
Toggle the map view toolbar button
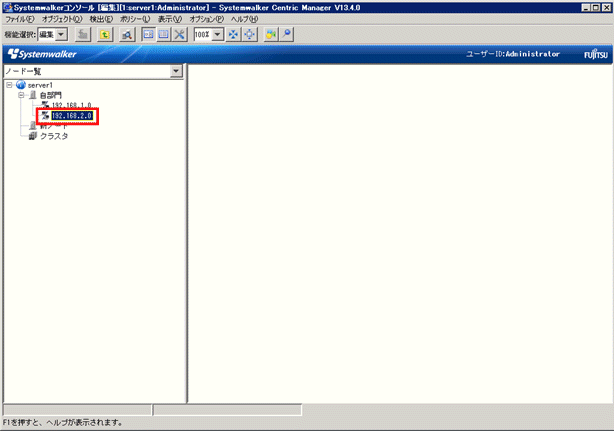pos(148,34)
